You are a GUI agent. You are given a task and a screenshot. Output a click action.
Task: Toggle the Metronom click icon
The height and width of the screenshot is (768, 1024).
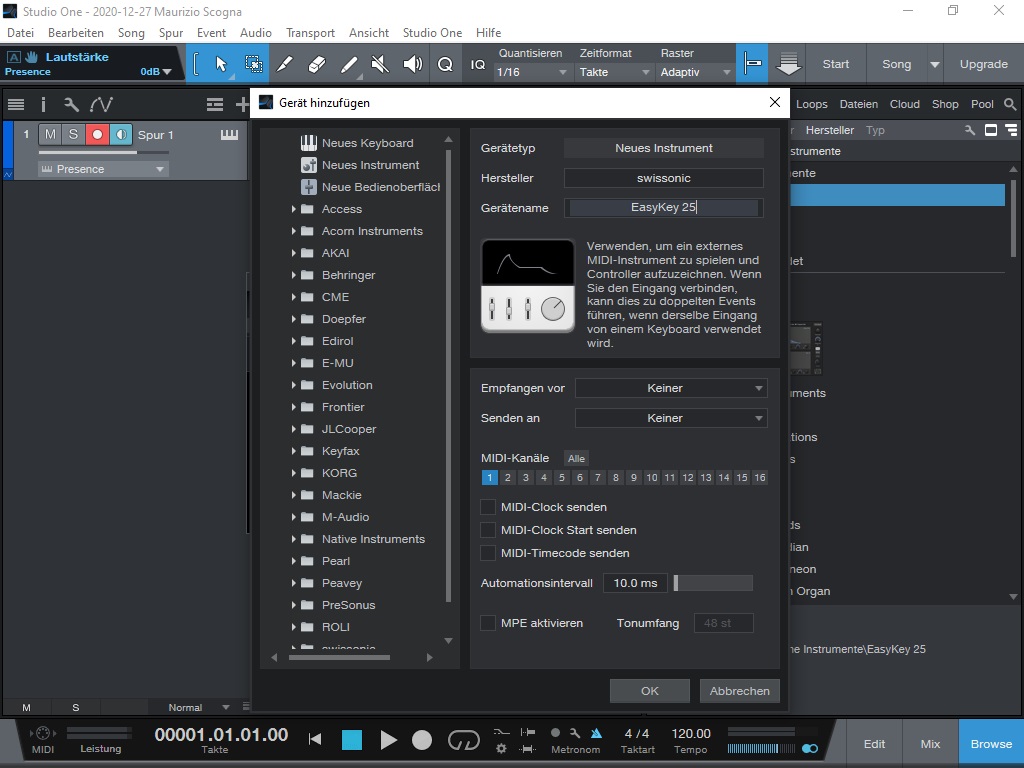tap(596, 733)
